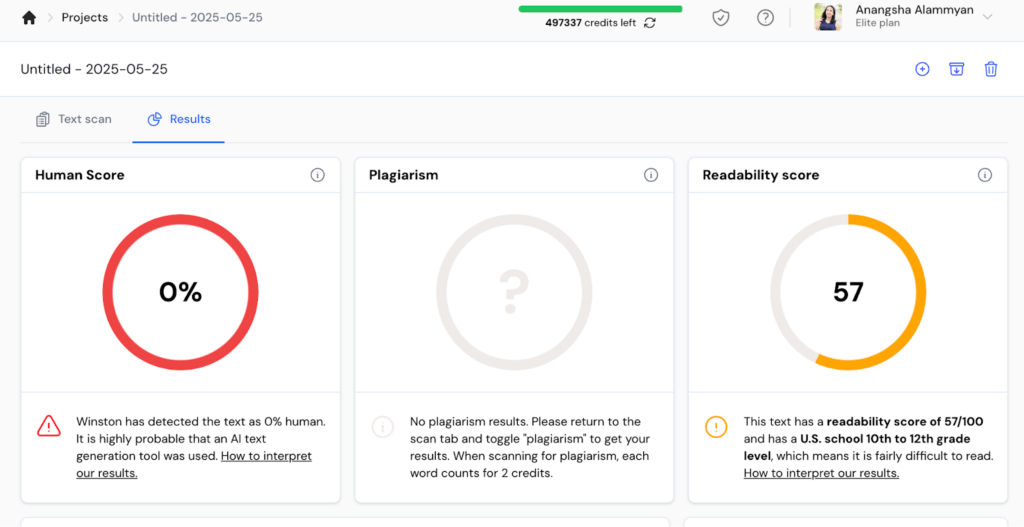The height and width of the screenshot is (527, 1024).
Task: Show info for Human Score card
Action: point(318,175)
